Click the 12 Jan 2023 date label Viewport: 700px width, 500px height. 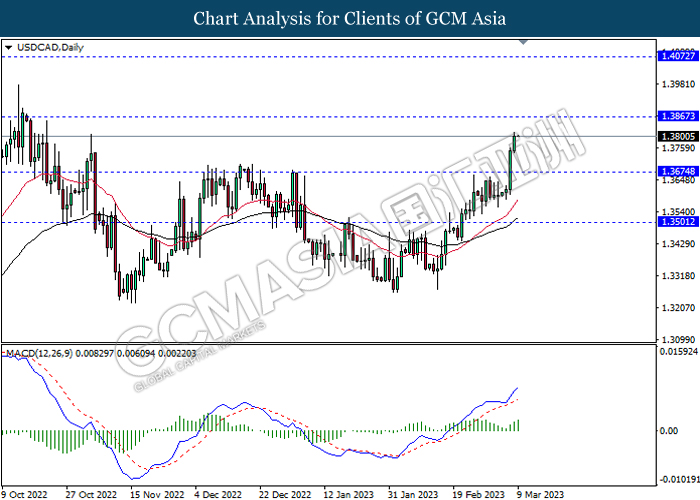click(349, 494)
